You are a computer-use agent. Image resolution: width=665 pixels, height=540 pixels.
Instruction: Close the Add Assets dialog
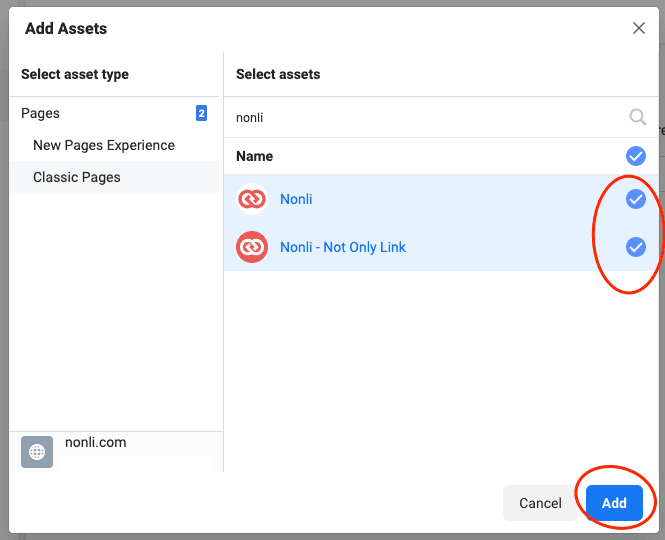tap(638, 28)
